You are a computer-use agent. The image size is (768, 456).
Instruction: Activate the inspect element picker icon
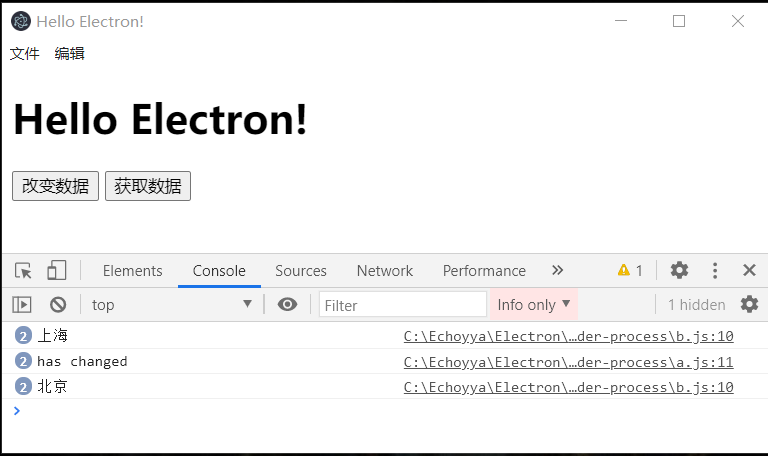[x=23, y=270]
